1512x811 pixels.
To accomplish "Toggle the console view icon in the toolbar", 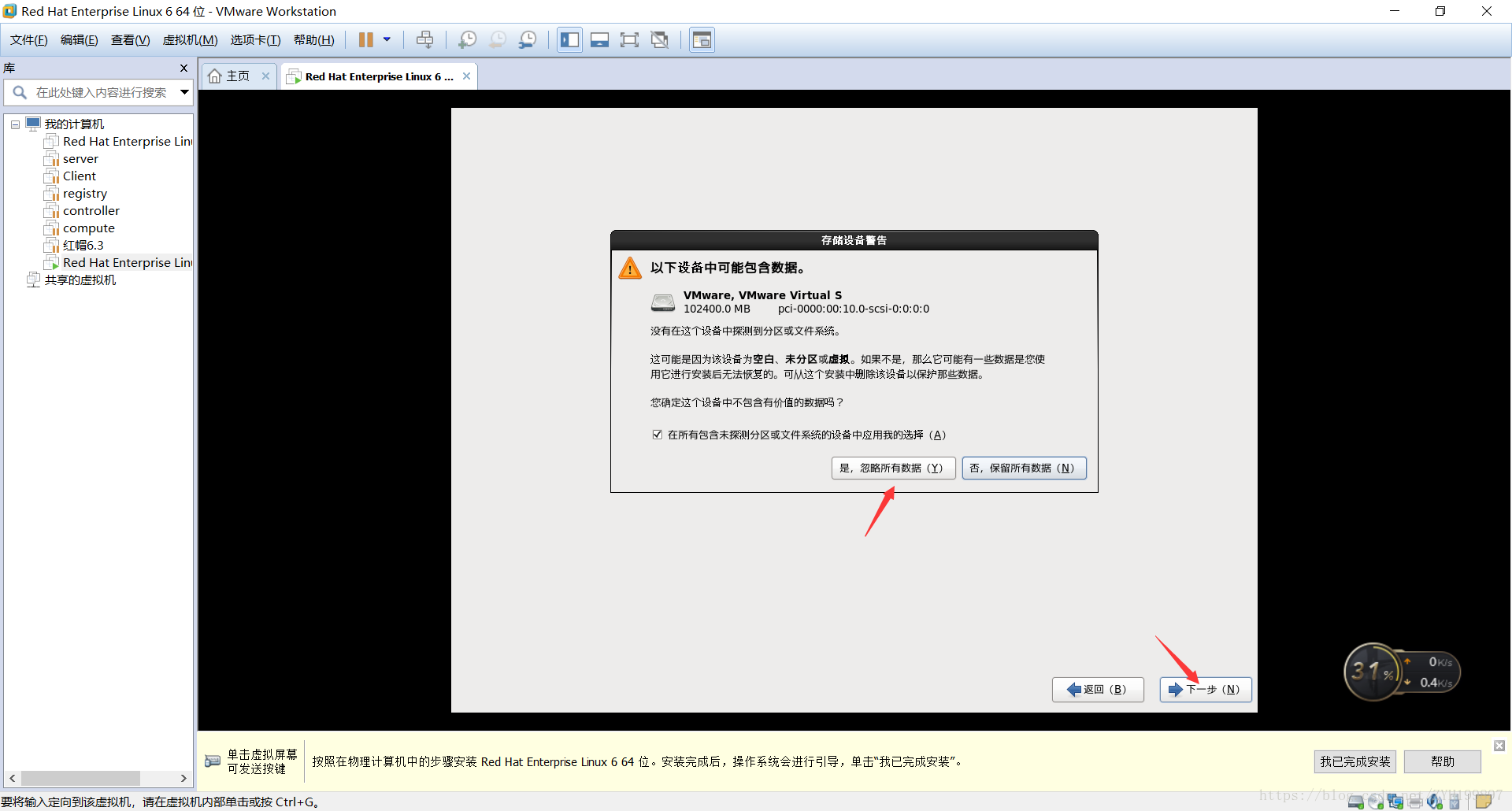I will click(702, 40).
